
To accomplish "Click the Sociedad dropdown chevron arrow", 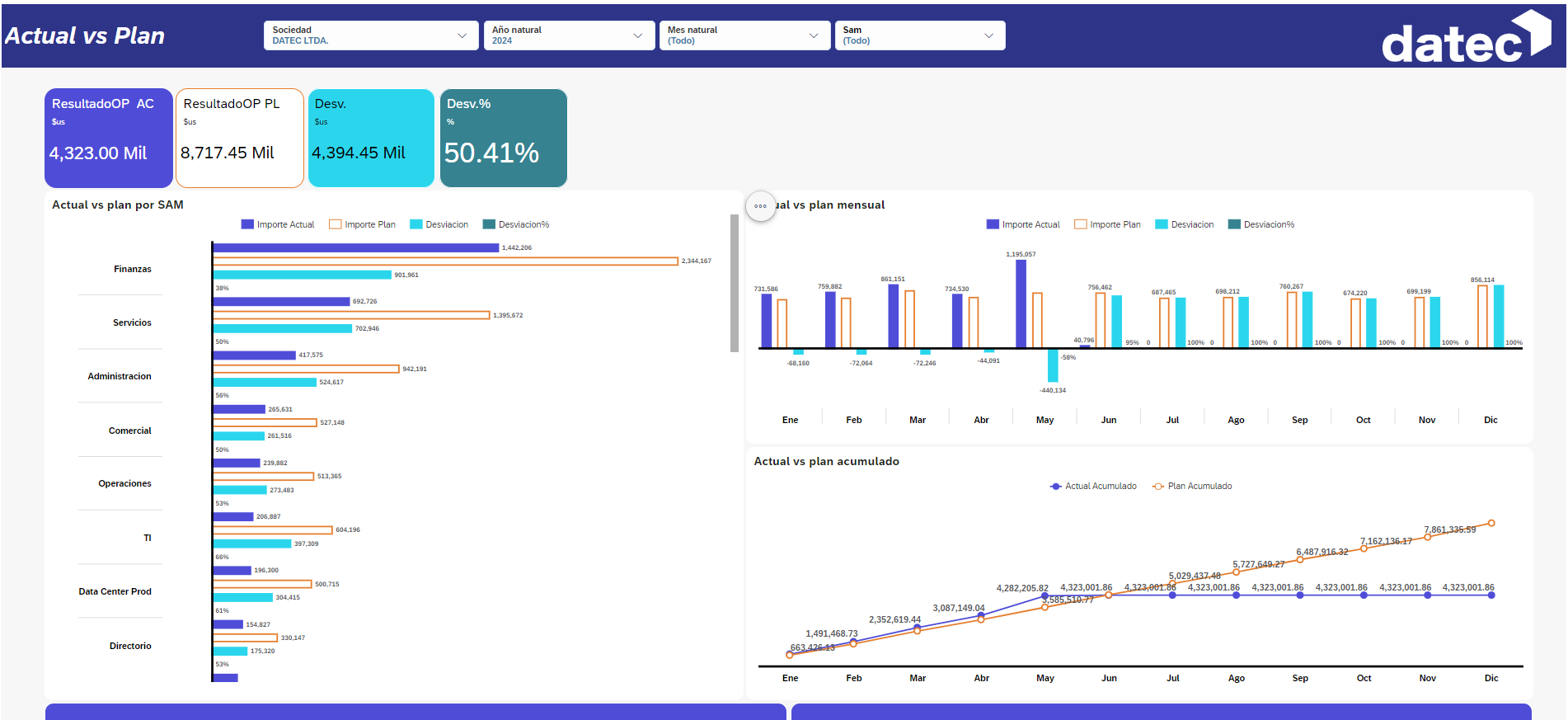I will (x=462, y=35).
